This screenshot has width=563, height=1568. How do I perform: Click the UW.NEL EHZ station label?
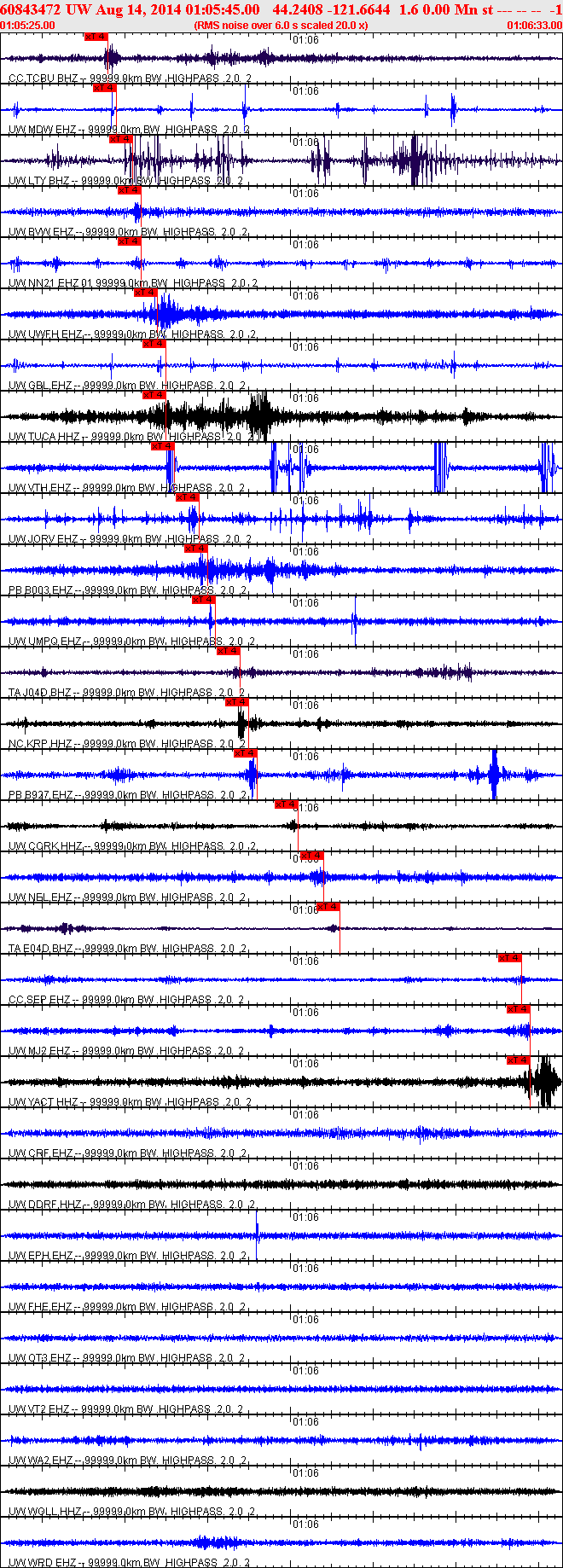[x=40, y=897]
